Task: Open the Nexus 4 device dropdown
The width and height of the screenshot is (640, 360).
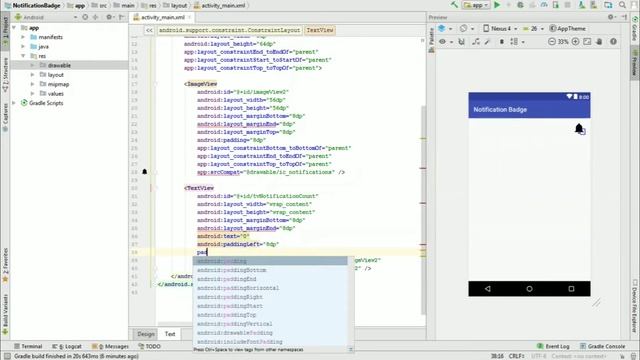Action: tap(500, 29)
